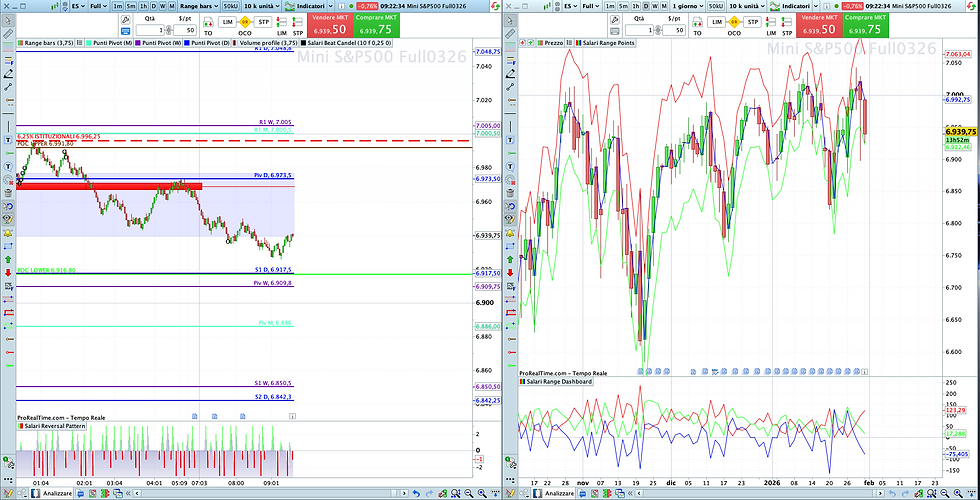The width and height of the screenshot is (980, 500).
Task: Click the info icon in left window header
Action: click(341, 6)
